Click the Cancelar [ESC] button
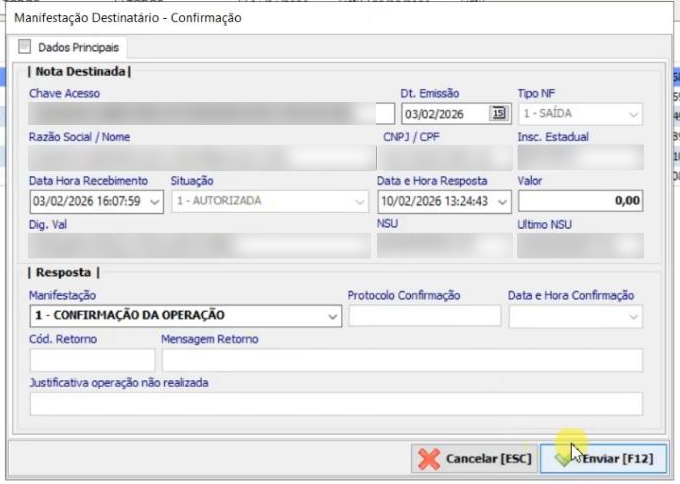Image resolution: width=680 pixels, height=484 pixels. coord(474,459)
